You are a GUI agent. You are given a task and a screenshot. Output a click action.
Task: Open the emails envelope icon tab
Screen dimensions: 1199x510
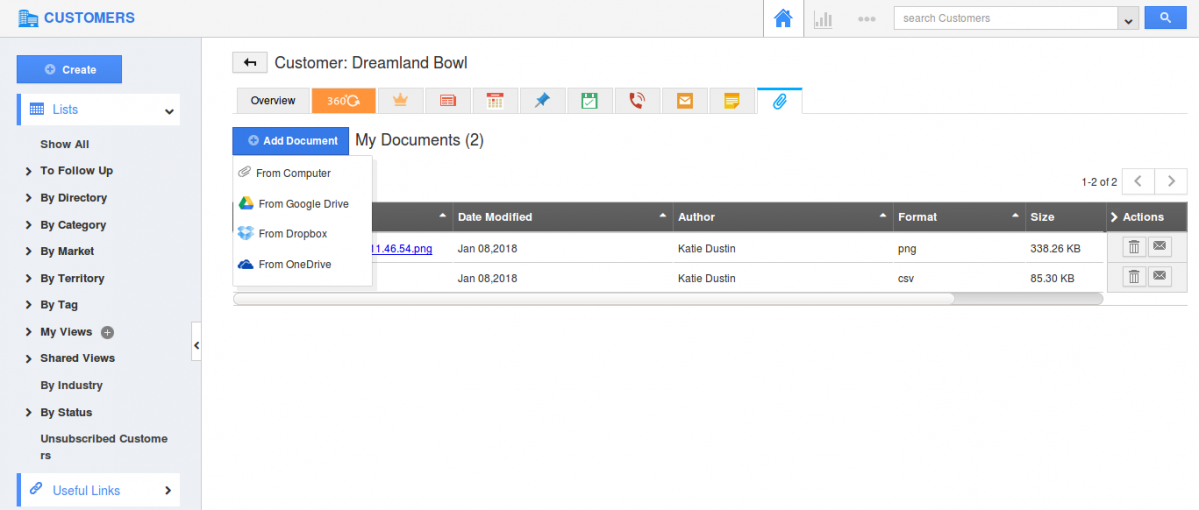click(x=684, y=101)
